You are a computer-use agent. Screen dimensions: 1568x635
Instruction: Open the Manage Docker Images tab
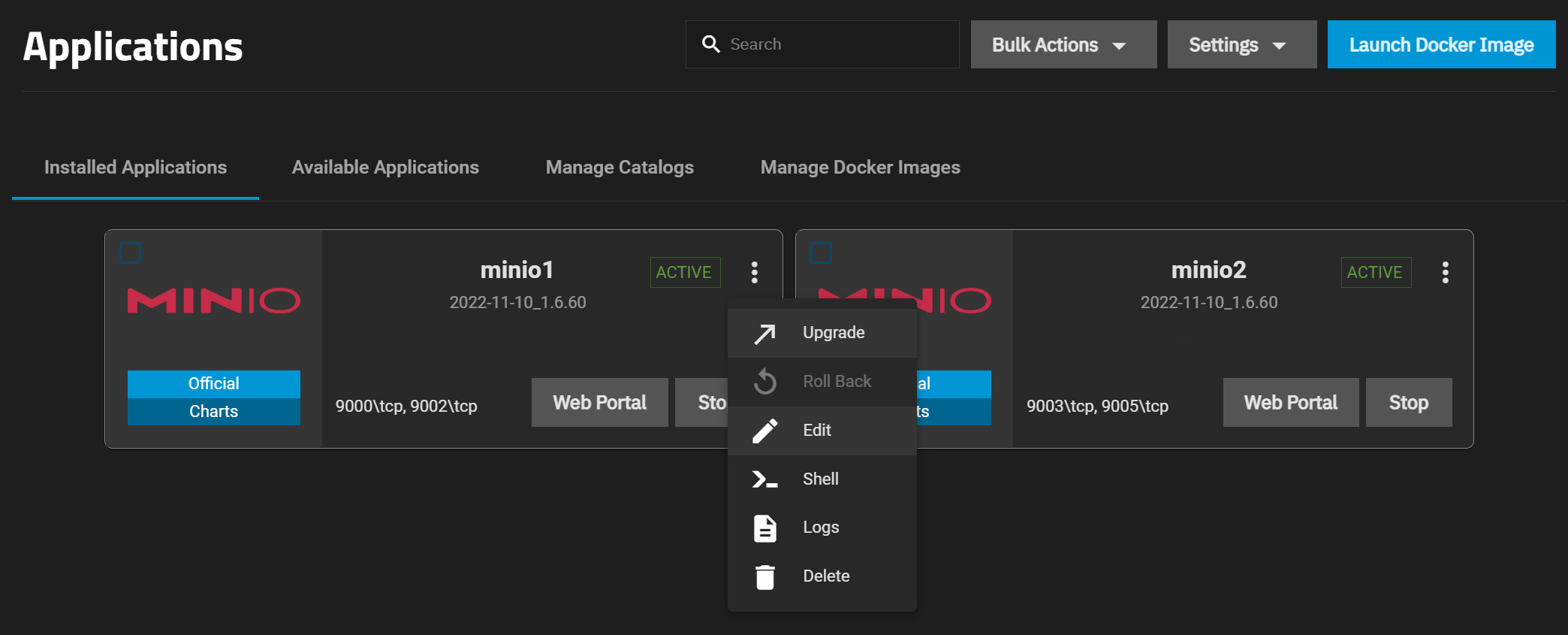(x=861, y=168)
